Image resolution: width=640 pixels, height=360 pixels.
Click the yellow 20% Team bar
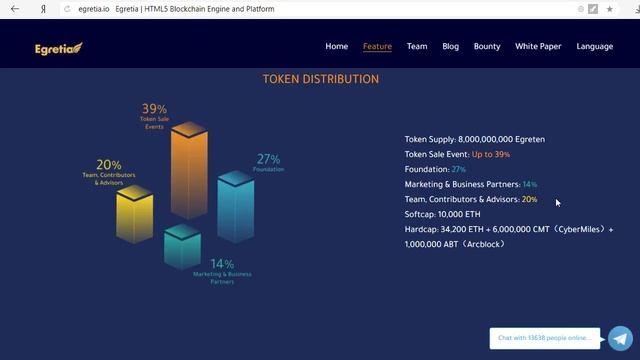point(135,214)
